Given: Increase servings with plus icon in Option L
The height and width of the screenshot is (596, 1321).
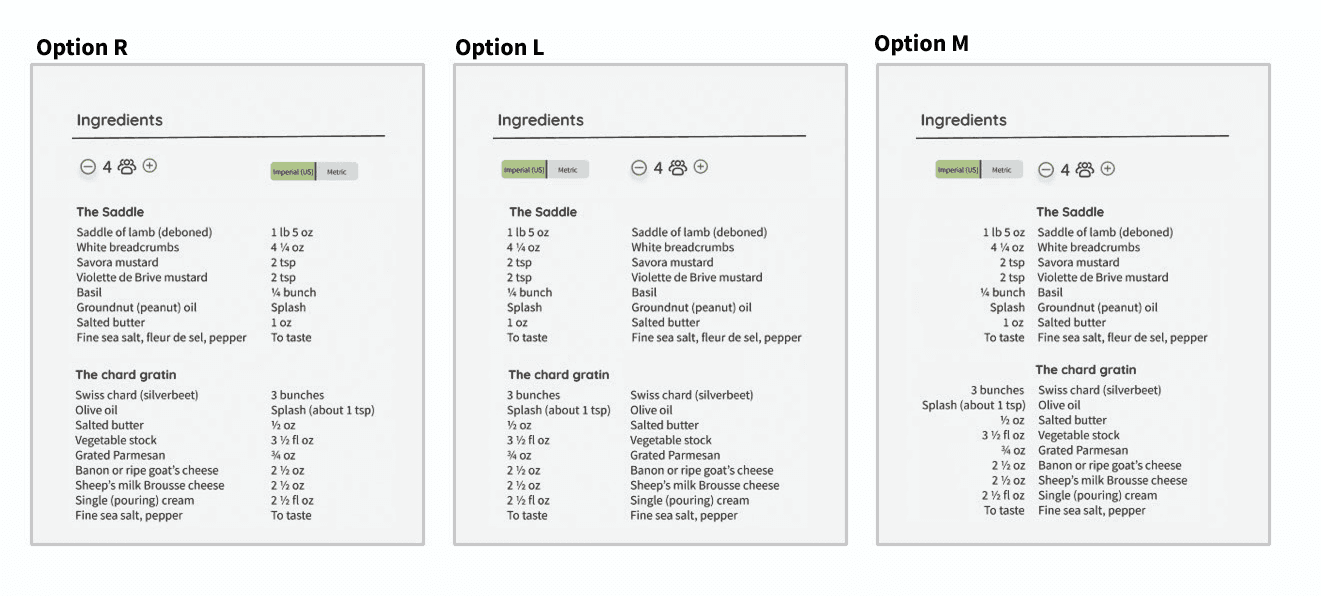Looking at the screenshot, I should 701,167.
